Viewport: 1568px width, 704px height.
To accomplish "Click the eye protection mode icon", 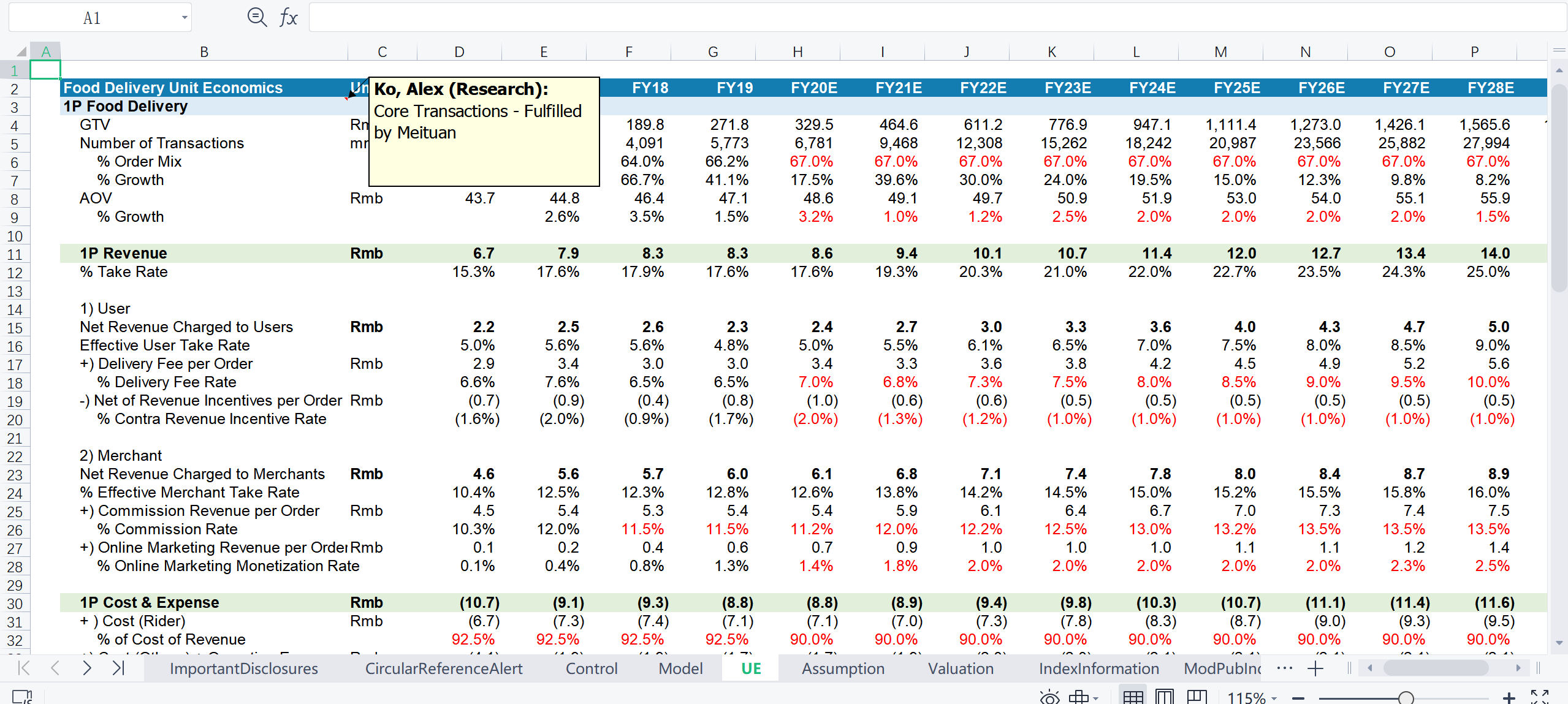I will [x=1049, y=697].
